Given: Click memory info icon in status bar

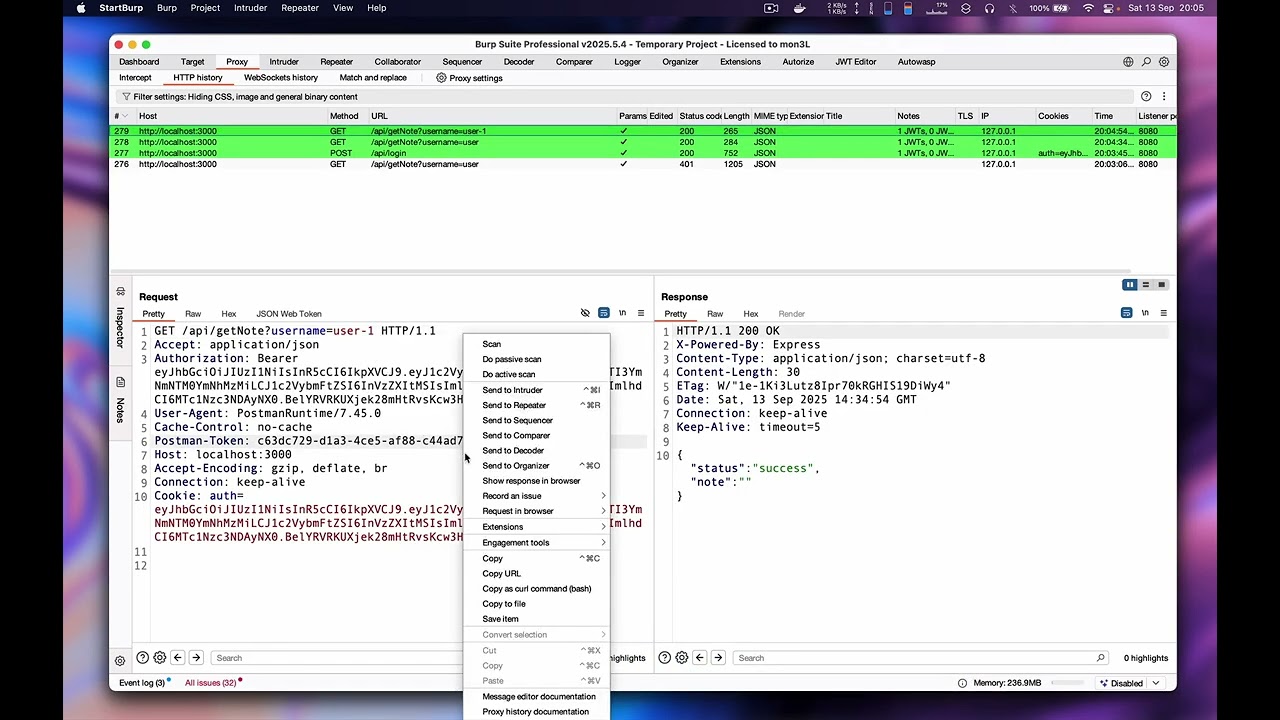Looking at the screenshot, I should (x=962, y=683).
